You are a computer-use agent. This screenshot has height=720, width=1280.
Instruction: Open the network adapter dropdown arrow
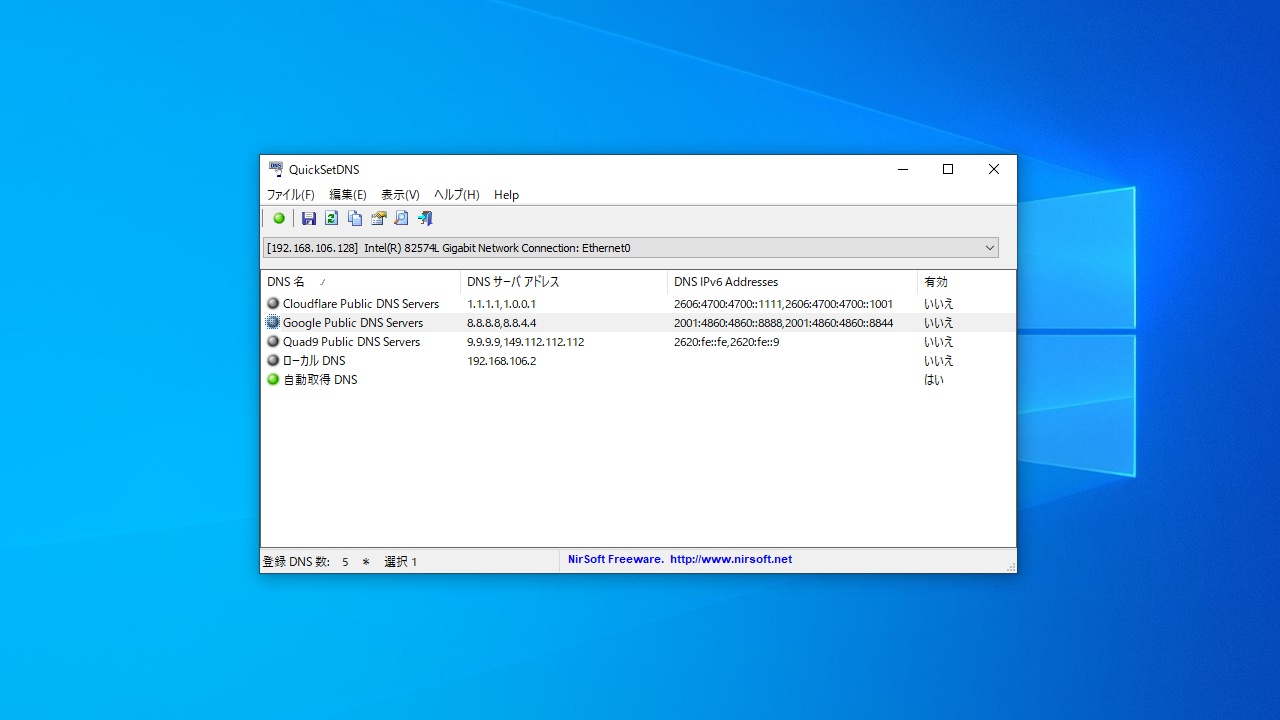[x=990, y=248]
